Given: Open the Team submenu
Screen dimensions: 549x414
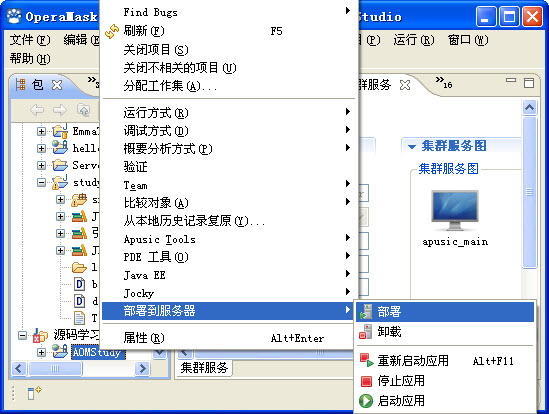Looking at the screenshot, I should (230, 185).
